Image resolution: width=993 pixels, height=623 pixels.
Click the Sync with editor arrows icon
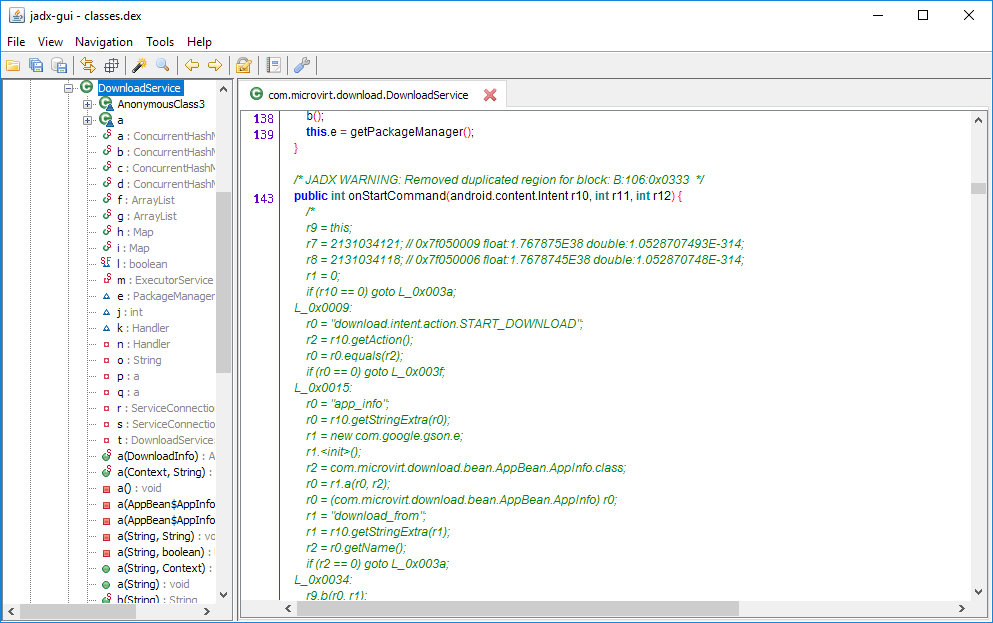click(x=88, y=65)
